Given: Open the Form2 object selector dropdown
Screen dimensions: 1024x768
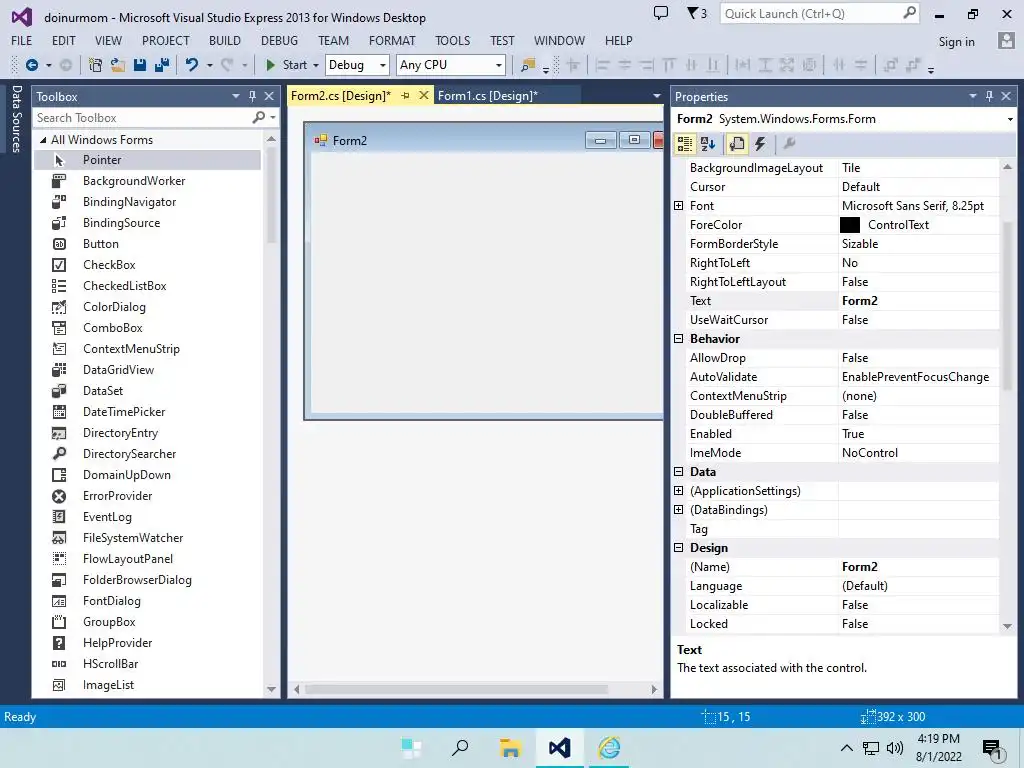Looking at the screenshot, I should coord(1010,119).
